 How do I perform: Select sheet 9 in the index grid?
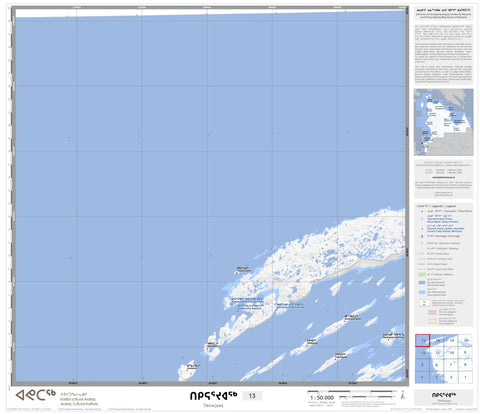click(466, 353)
